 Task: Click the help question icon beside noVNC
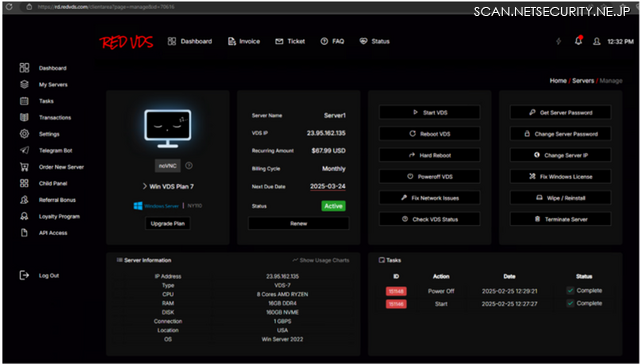point(189,166)
